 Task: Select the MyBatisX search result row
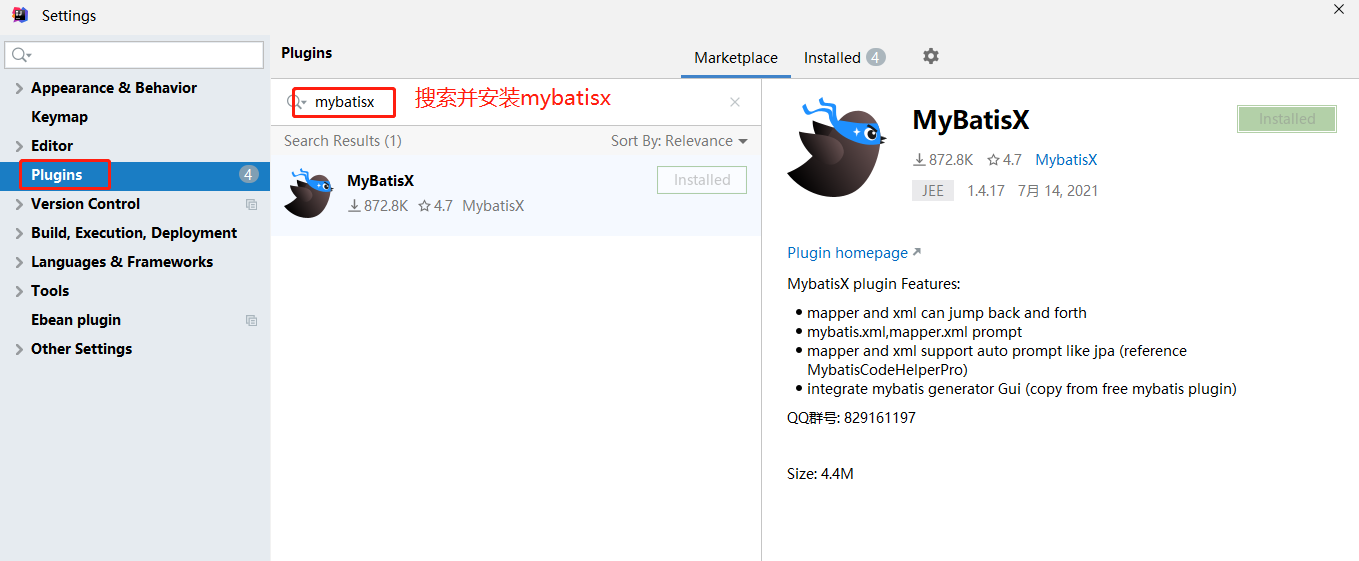(x=516, y=194)
